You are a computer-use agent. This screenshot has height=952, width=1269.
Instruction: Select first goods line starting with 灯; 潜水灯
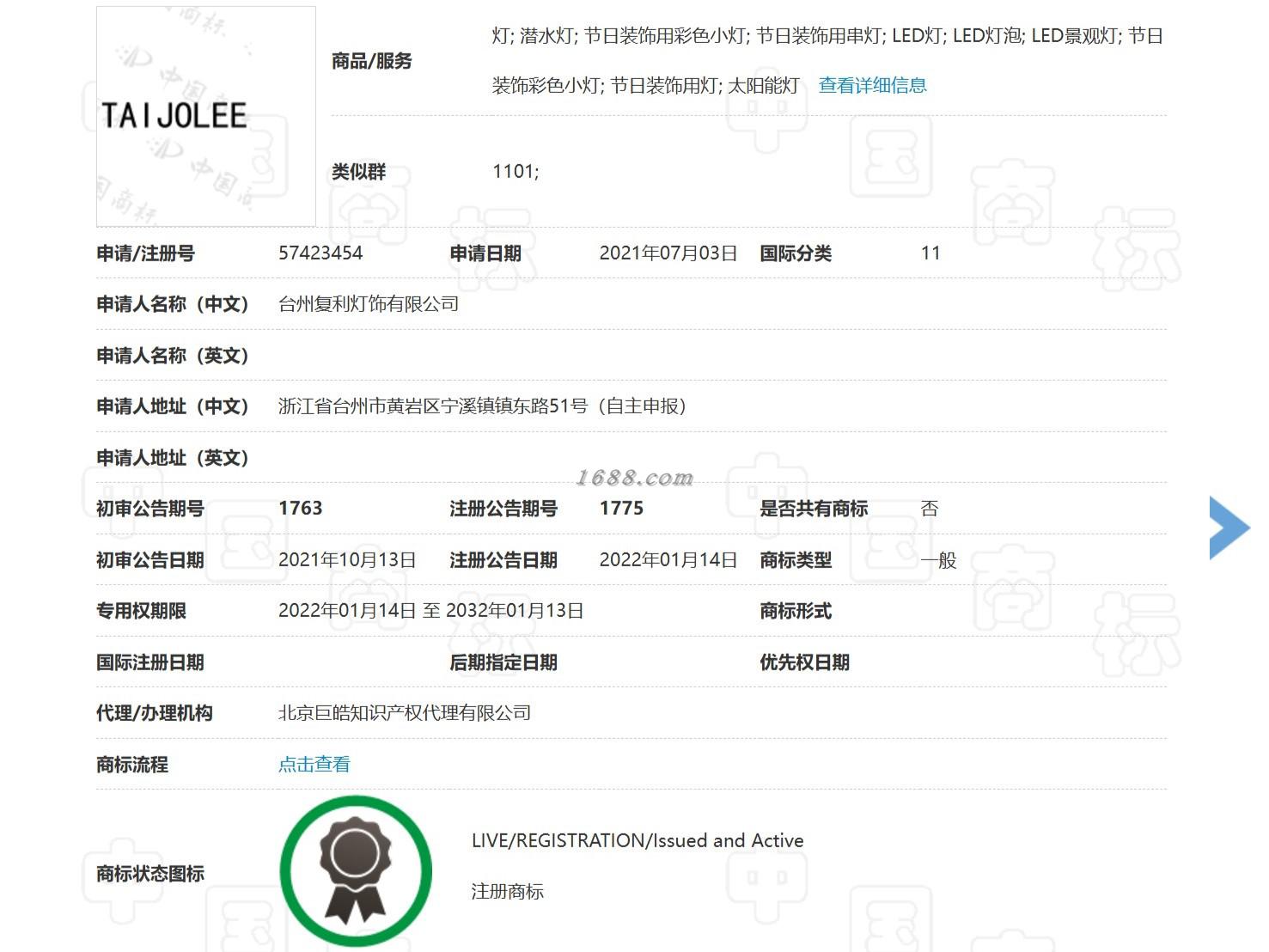827,35
